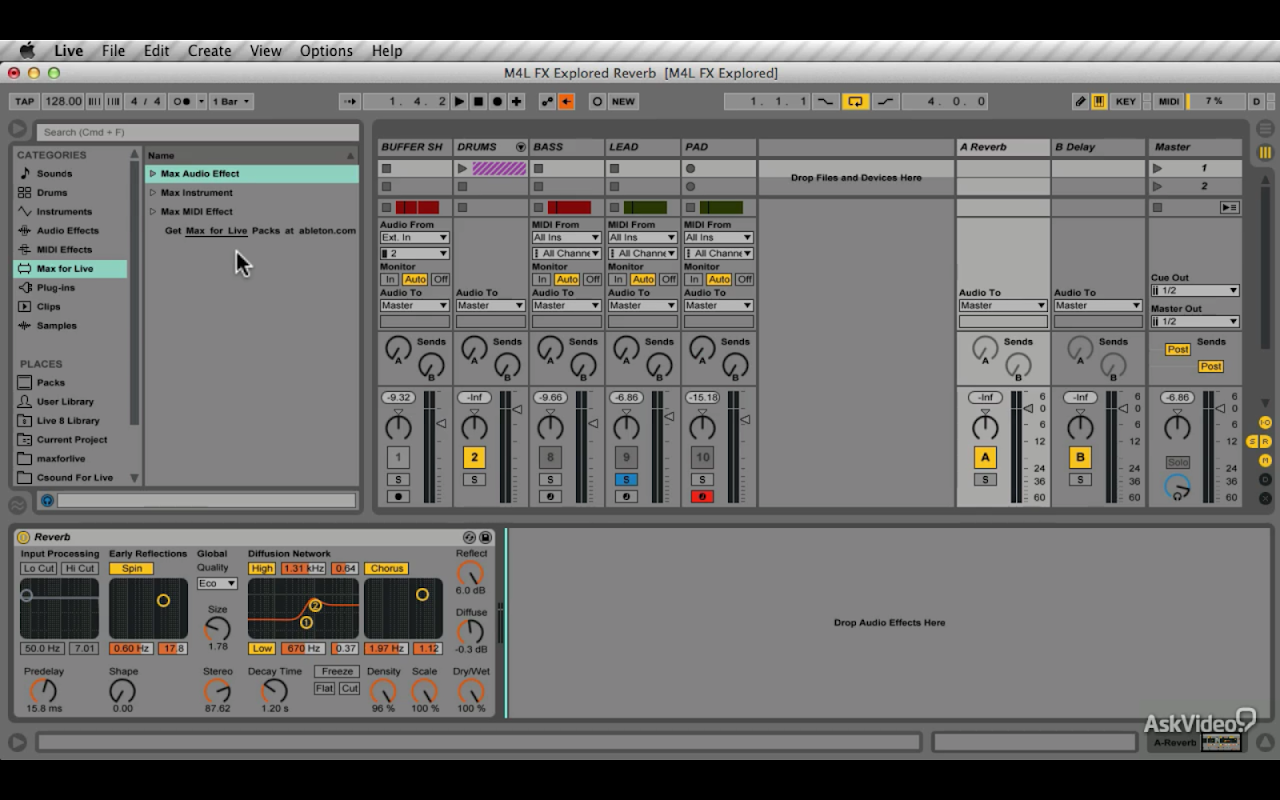This screenshot has width=1280, height=800.
Task: Click the Reverb Dry/Wet knob
Action: pyautogui.click(x=471, y=691)
